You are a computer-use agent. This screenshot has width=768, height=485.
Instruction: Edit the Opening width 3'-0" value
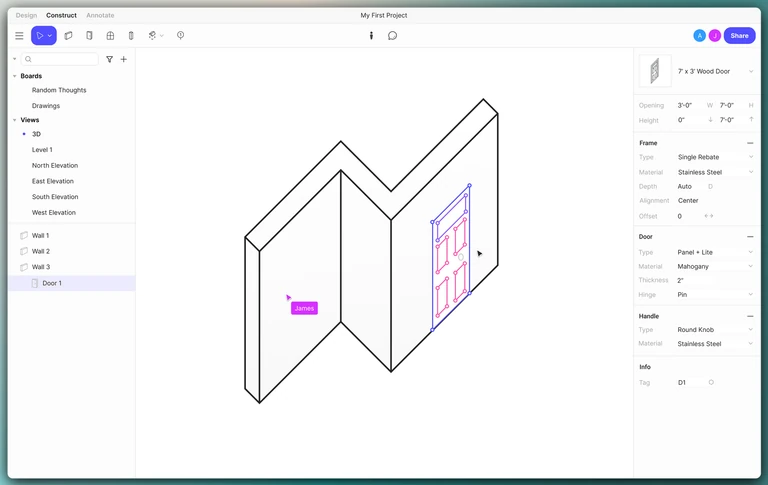coord(685,105)
